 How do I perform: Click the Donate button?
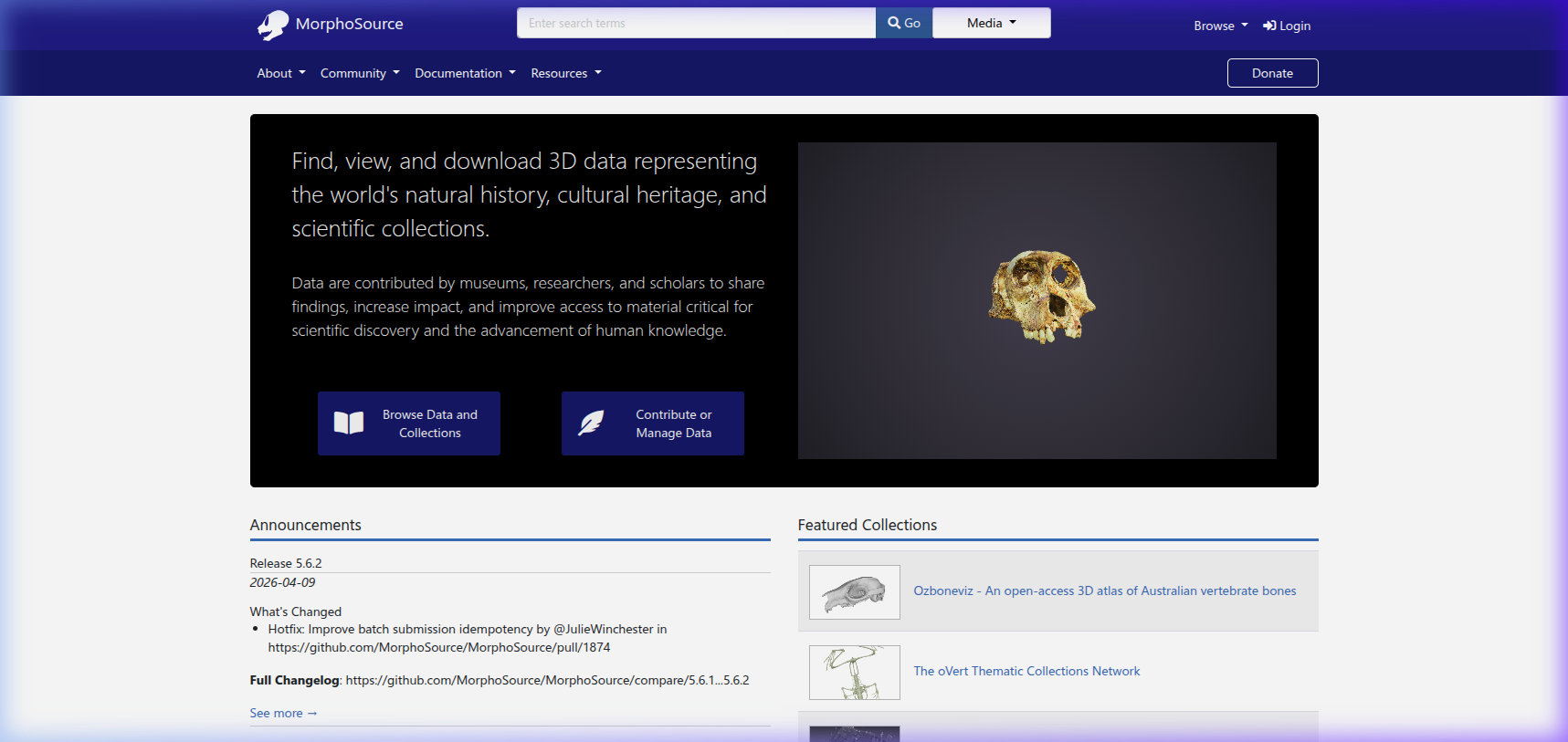coord(1272,73)
